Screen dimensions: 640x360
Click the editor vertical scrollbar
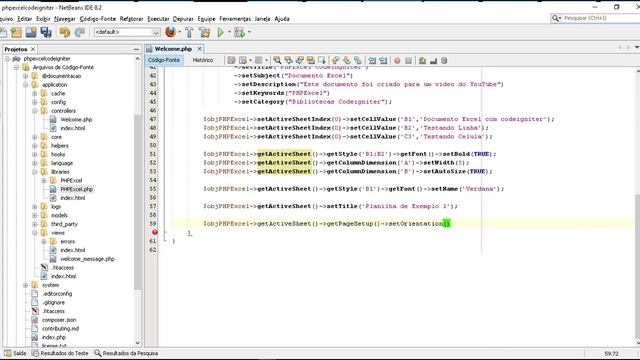coord(637,265)
